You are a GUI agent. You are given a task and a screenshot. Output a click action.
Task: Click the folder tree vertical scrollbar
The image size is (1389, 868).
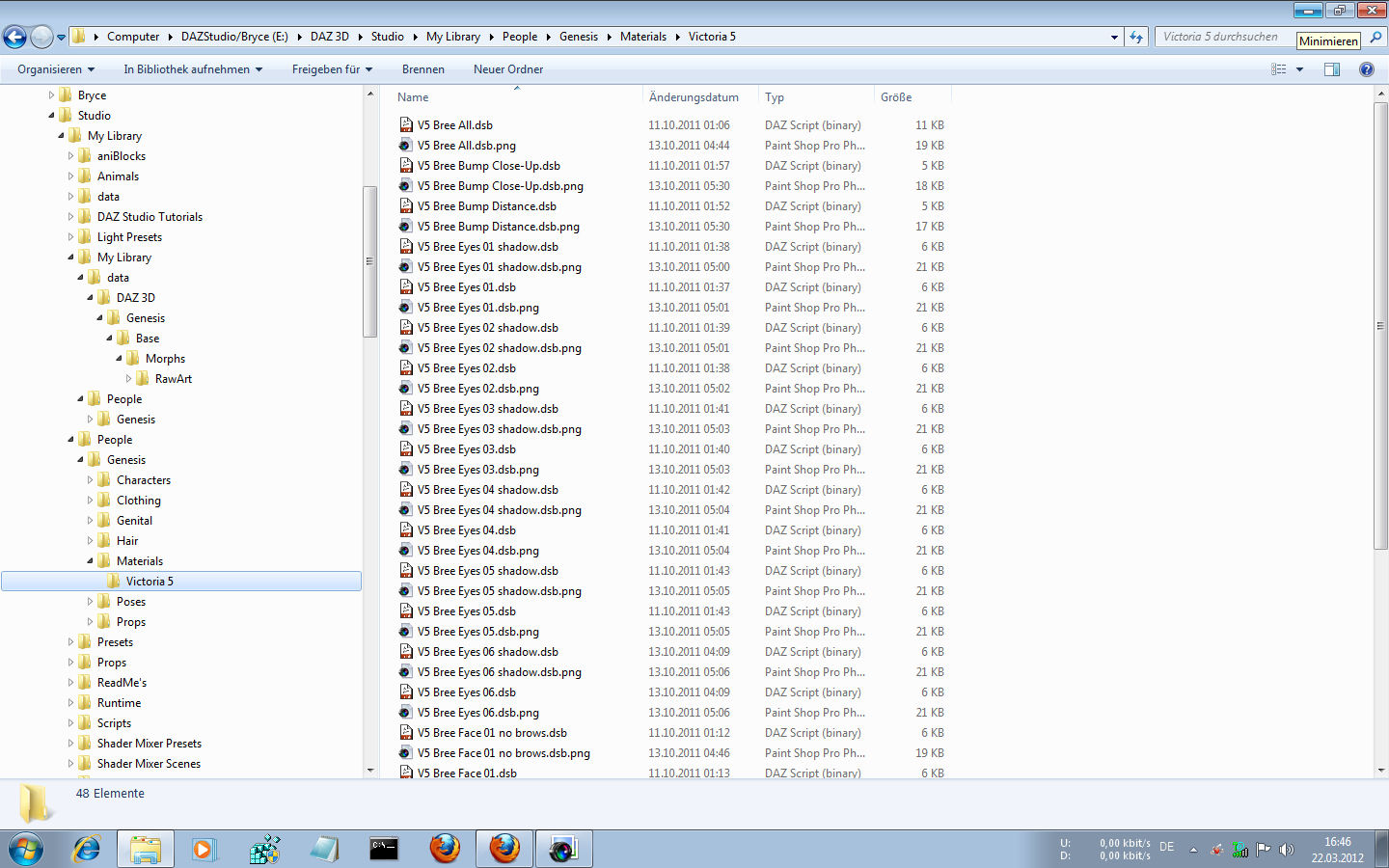369,260
